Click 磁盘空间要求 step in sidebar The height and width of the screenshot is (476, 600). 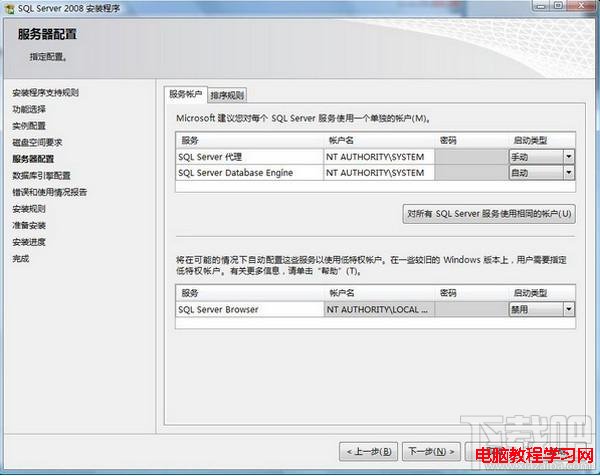[x=37, y=142]
